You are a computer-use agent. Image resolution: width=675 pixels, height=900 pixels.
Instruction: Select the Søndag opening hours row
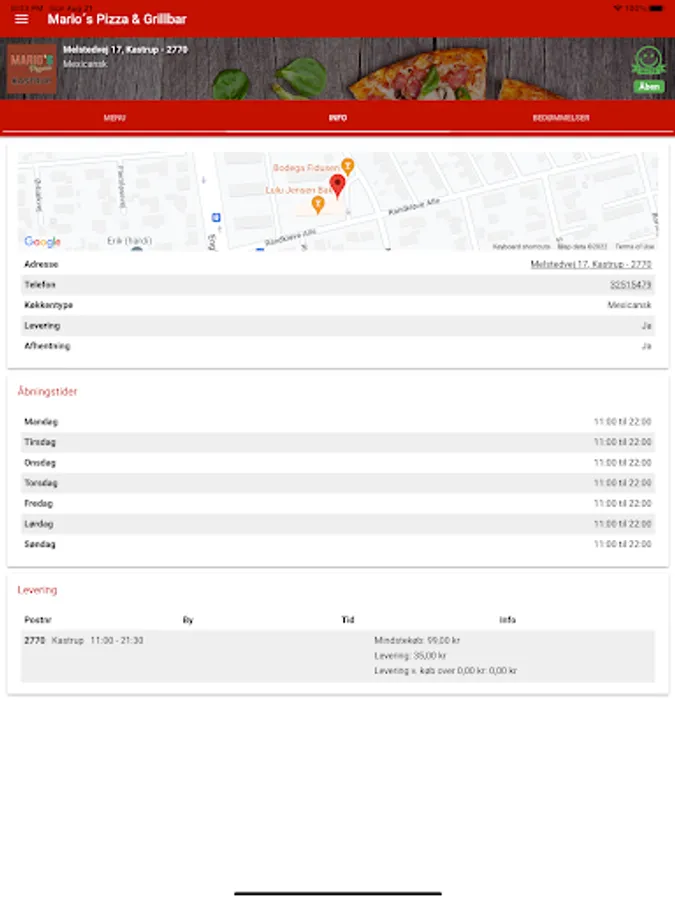338,544
